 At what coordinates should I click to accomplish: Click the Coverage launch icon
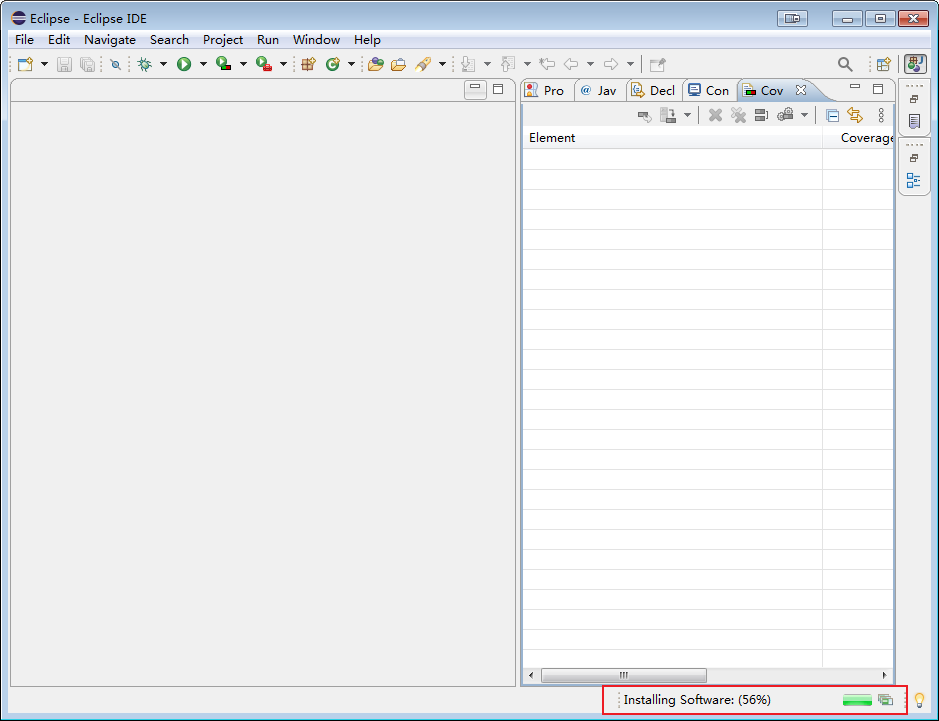click(x=223, y=64)
